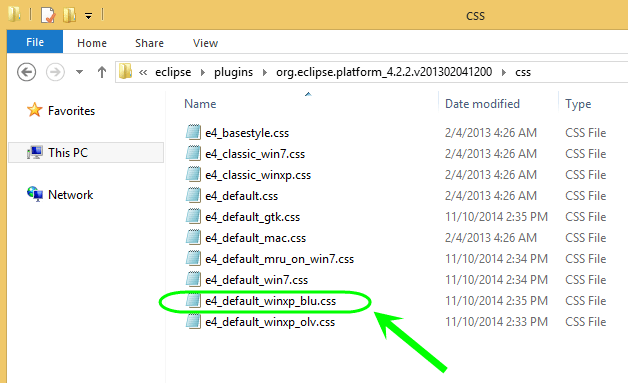Select file e4_default.css
The image size is (628, 383).
pos(242,196)
